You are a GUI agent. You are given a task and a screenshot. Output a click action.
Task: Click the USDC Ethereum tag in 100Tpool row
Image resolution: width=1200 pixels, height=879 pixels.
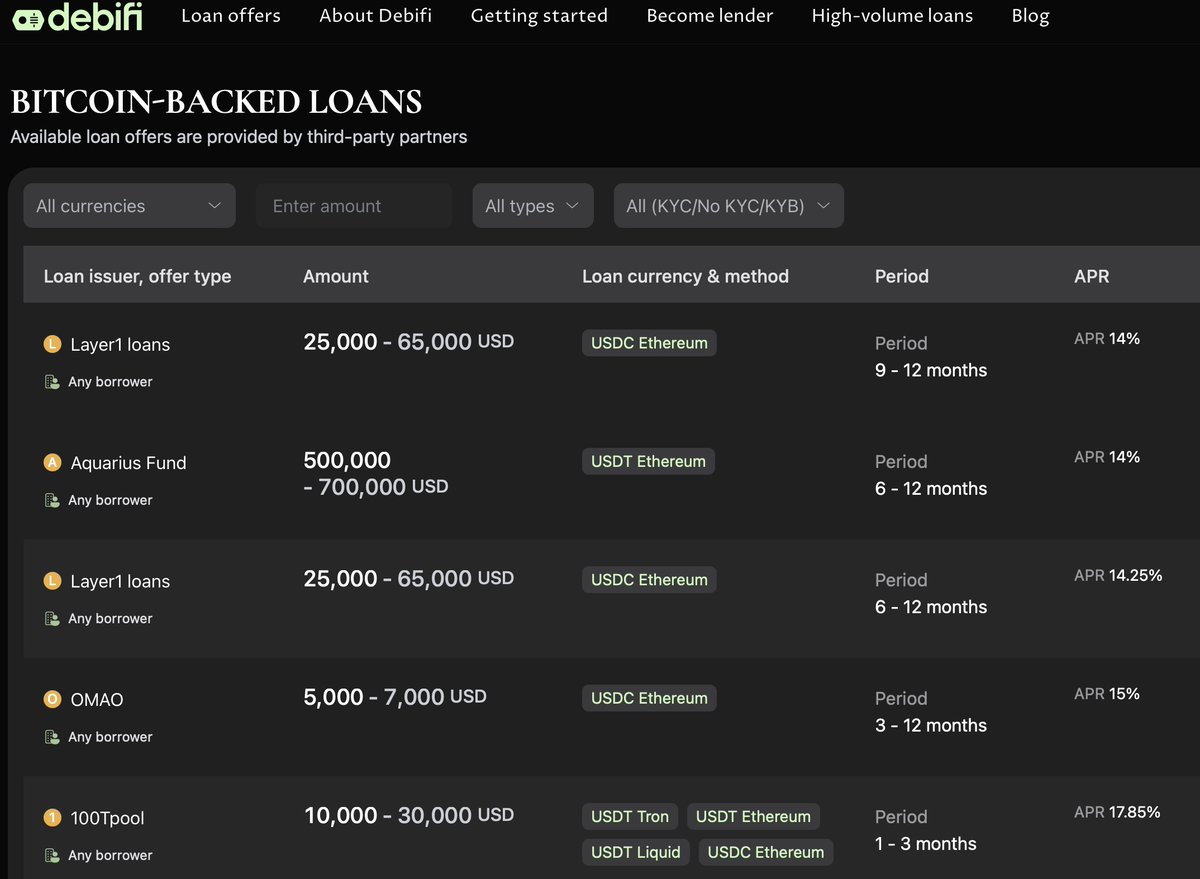point(766,853)
